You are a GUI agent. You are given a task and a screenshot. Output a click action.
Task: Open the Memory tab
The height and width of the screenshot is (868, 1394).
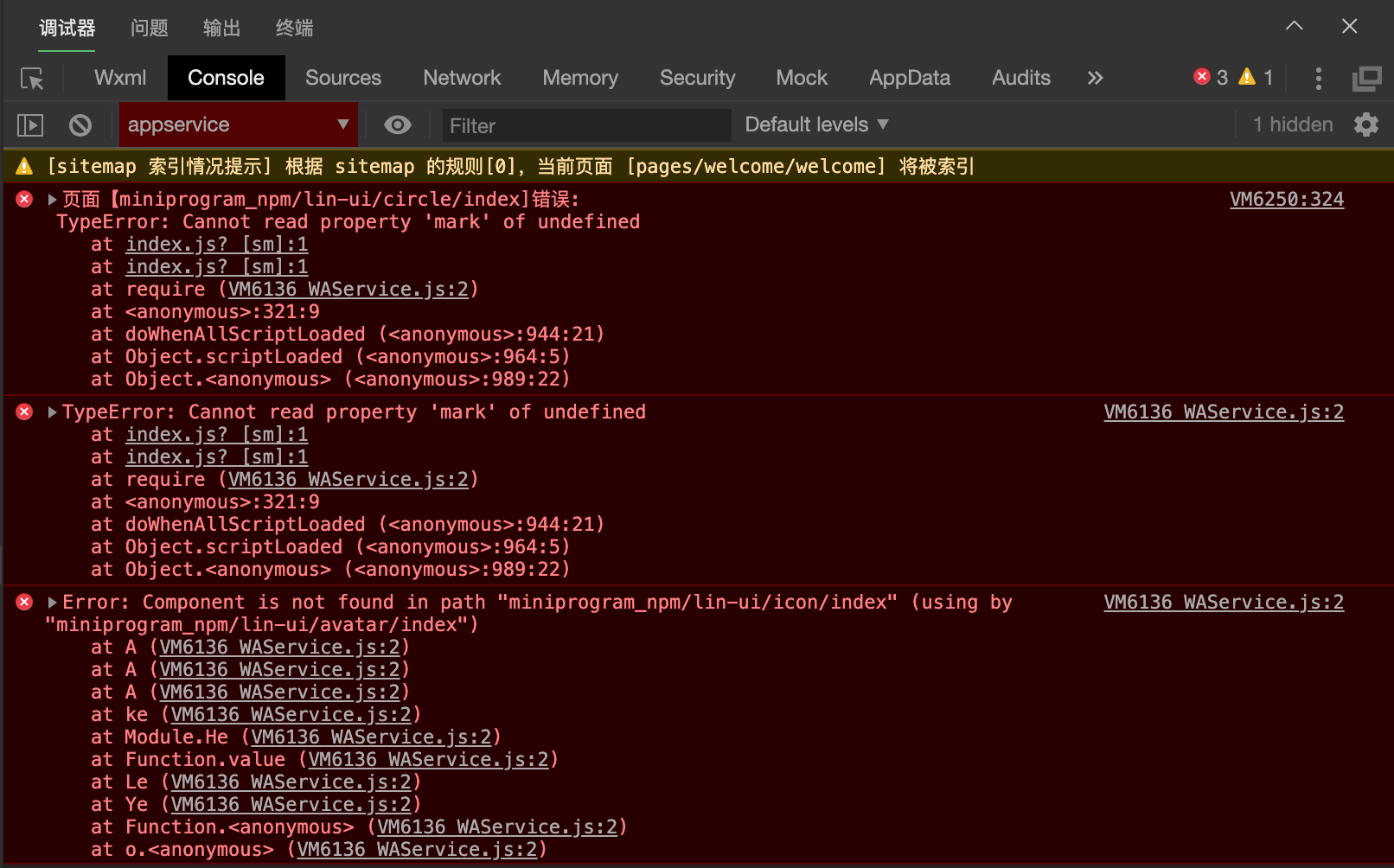pos(580,78)
